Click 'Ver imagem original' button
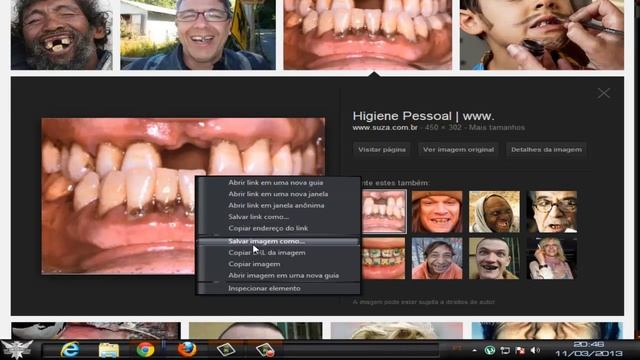The height and width of the screenshot is (360, 640). (x=458, y=149)
